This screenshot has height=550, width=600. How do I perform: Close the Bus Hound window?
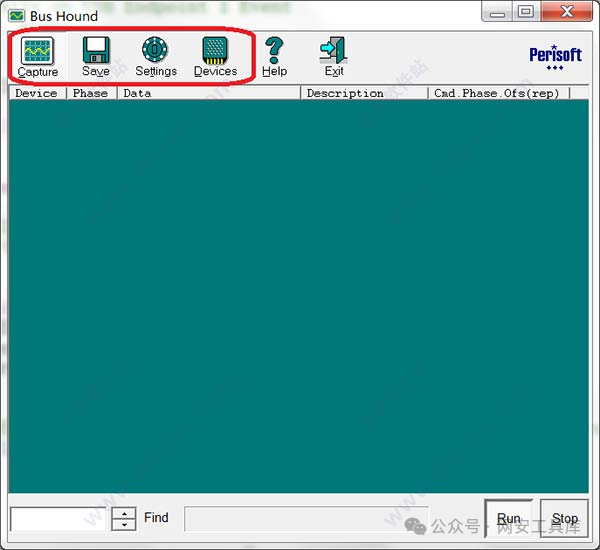click(568, 12)
